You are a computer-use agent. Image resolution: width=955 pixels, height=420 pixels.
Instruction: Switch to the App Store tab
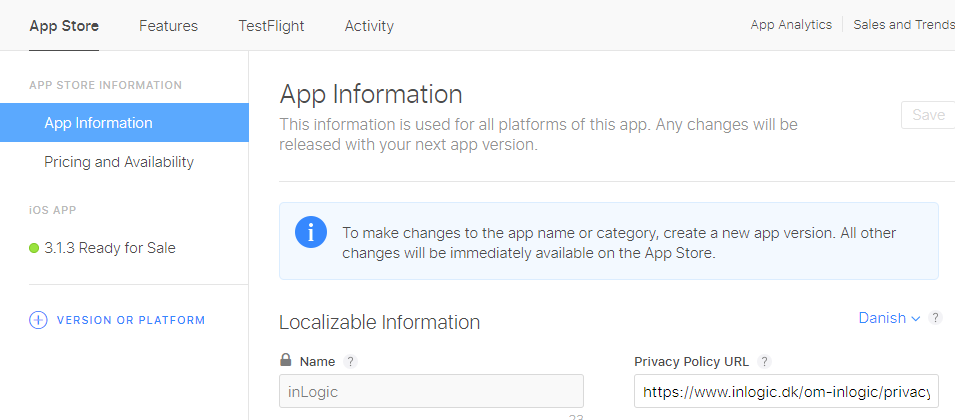click(64, 26)
